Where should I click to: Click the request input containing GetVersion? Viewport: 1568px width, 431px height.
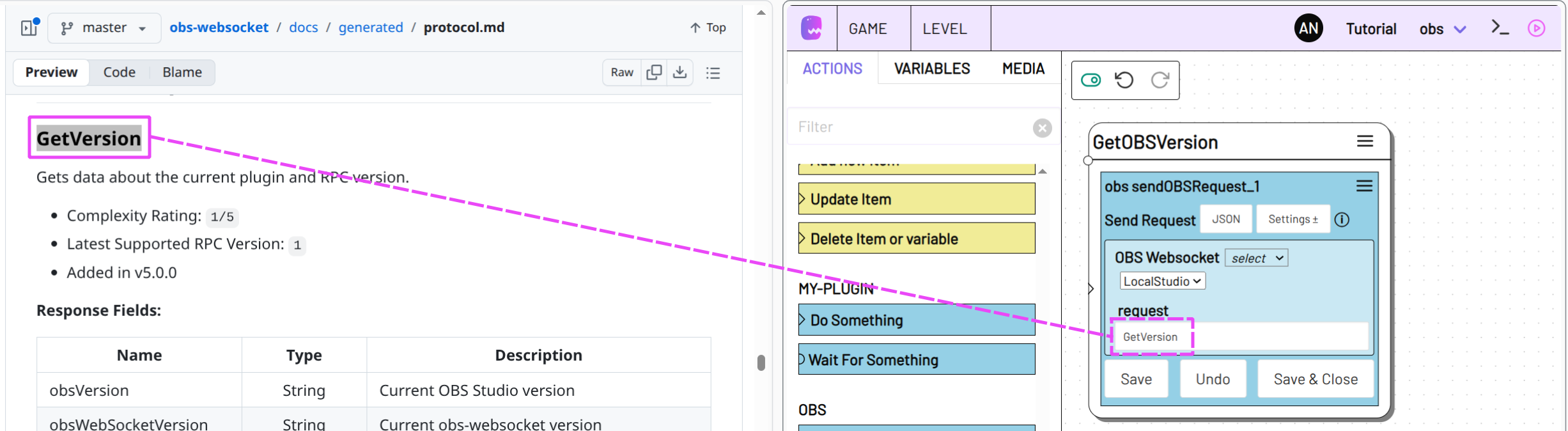click(1240, 337)
